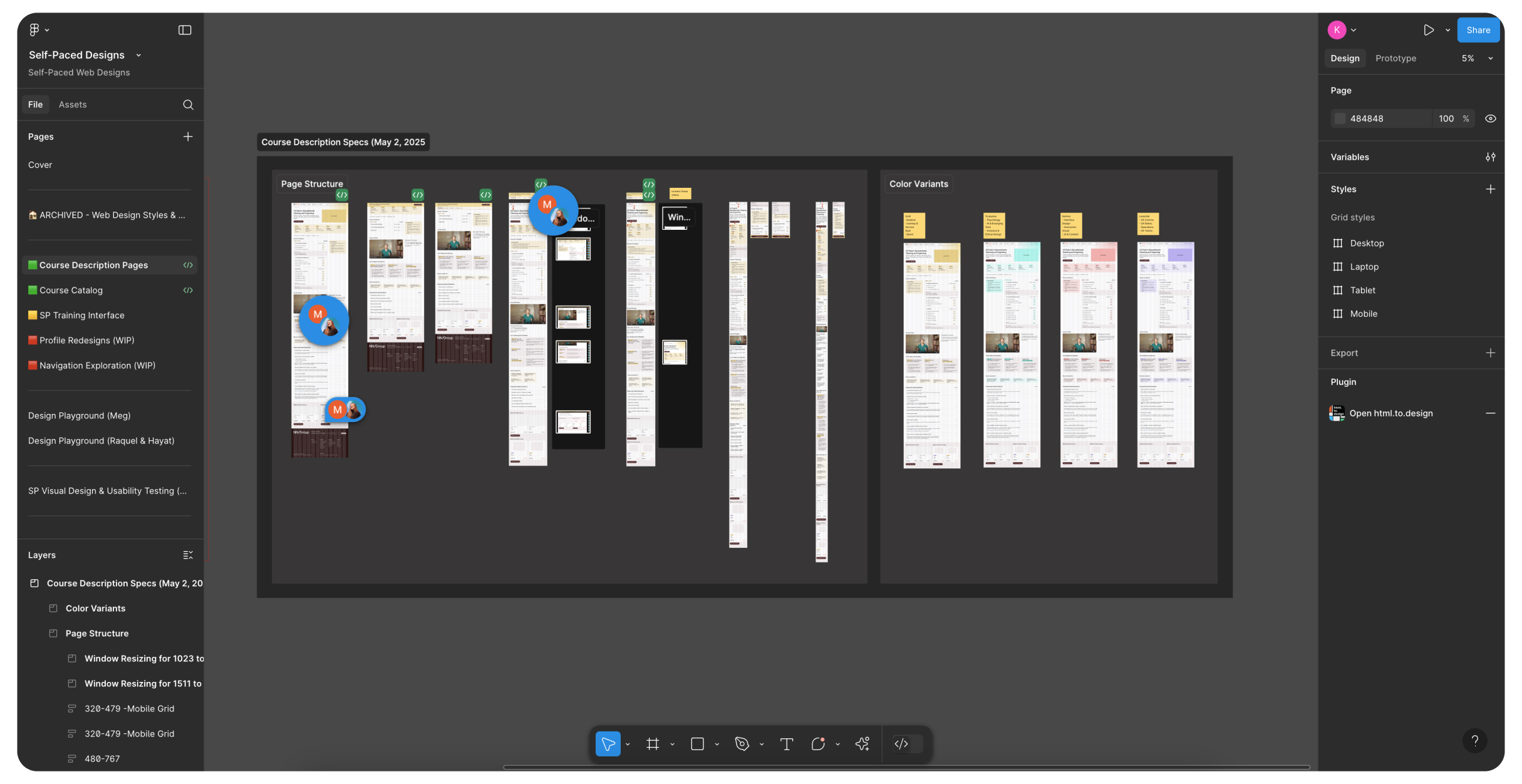1522x784 pixels.
Task: Select the Text tool
Action: coord(786,744)
